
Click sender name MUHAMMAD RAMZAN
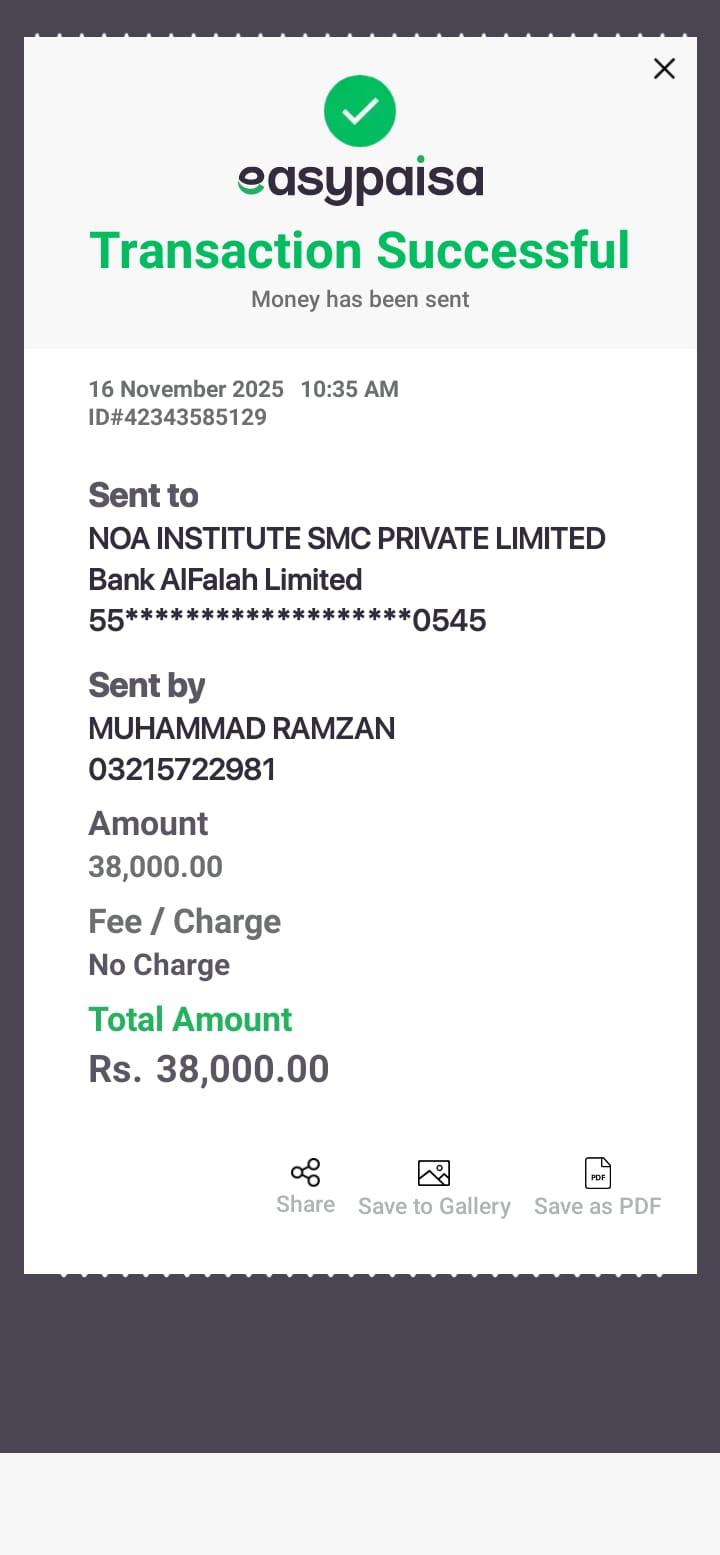pos(242,728)
